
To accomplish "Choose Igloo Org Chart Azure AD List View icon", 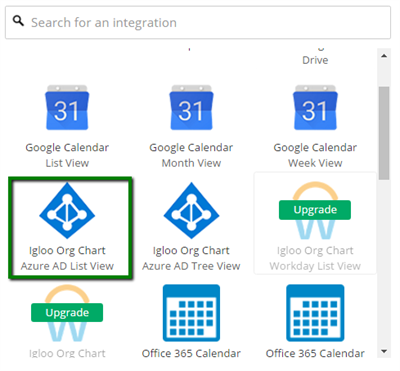I will 67,211.
